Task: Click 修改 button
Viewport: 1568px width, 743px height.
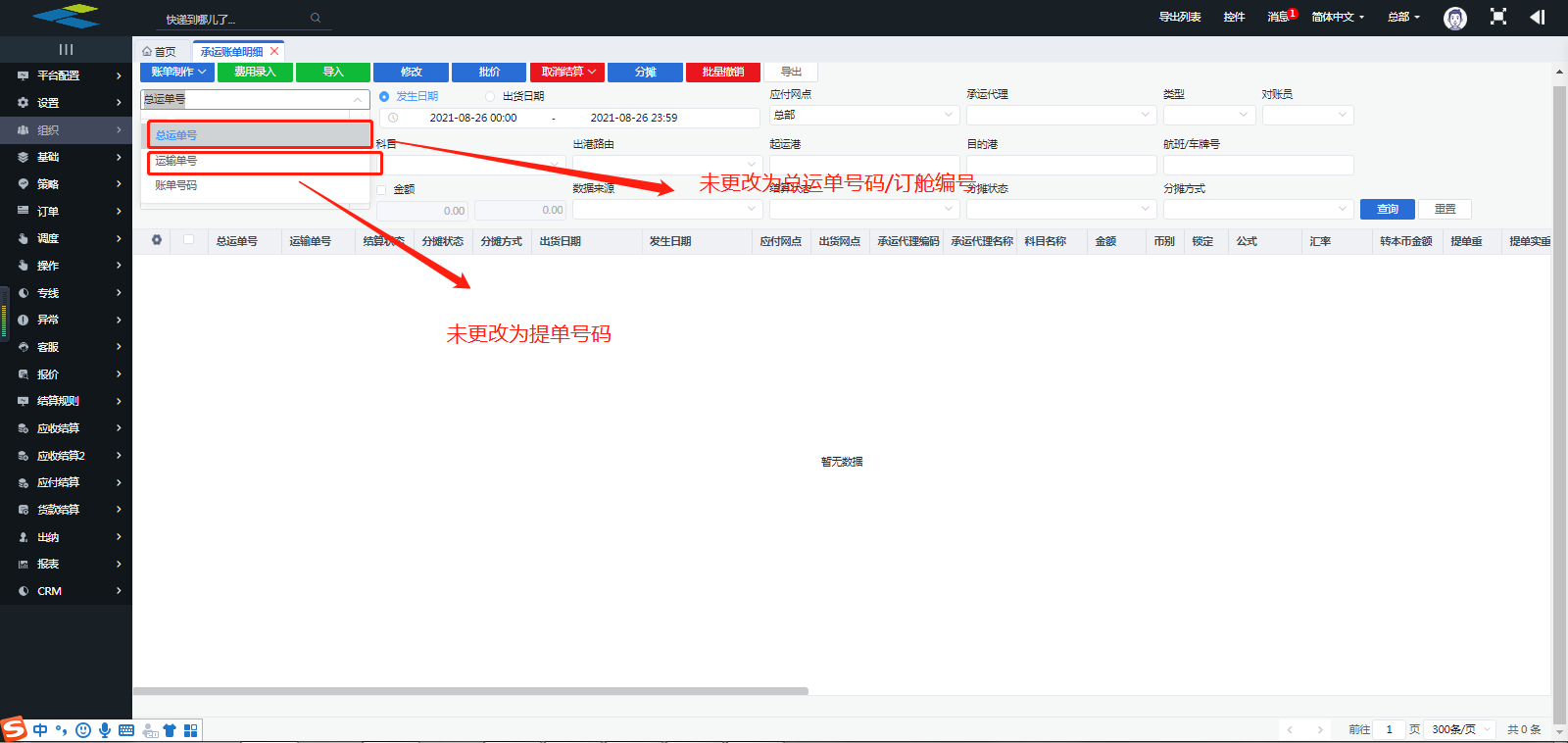Action: [x=411, y=72]
